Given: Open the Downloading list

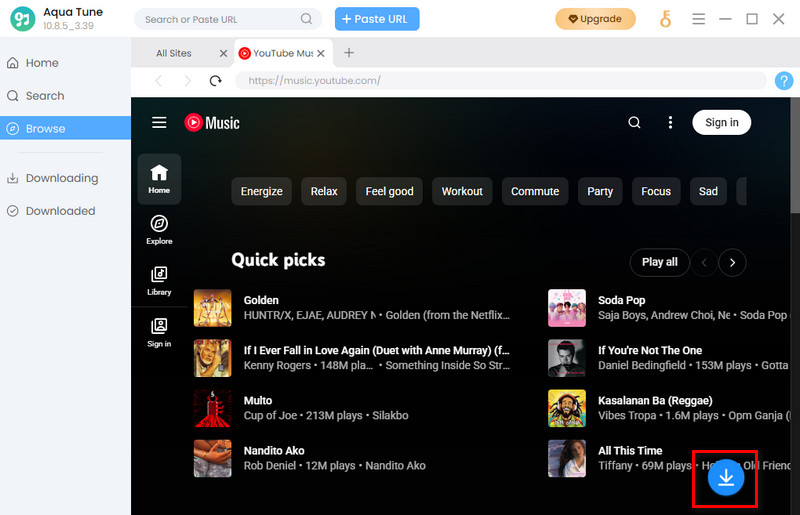Looking at the screenshot, I should (x=65, y=178).
